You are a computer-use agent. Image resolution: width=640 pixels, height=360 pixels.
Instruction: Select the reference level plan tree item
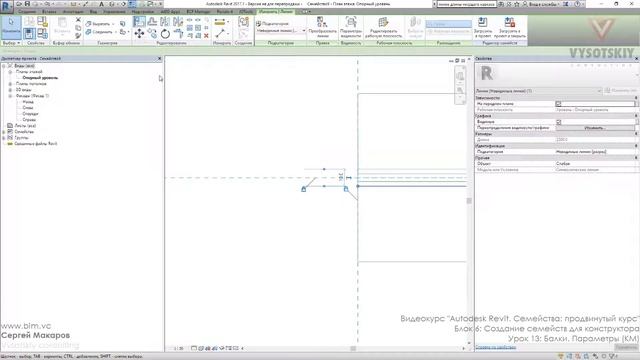[x=40, y=78]
